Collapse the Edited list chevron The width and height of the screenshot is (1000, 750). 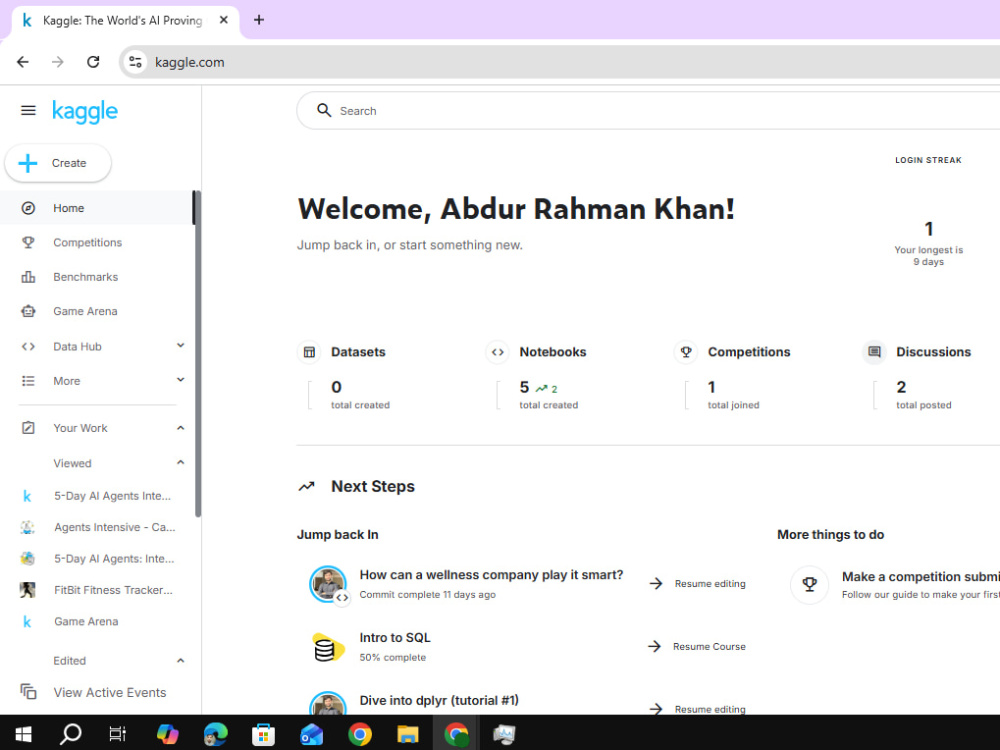click(180, 661)
